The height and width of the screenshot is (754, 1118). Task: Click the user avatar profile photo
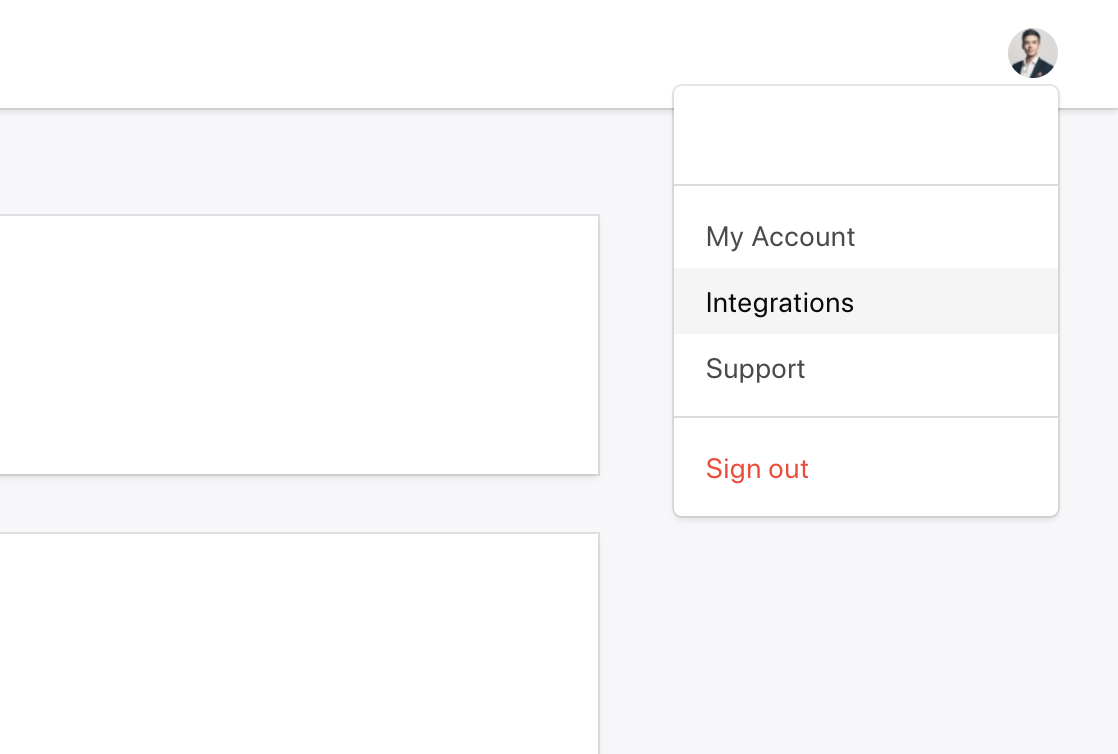click(1032, 54)
